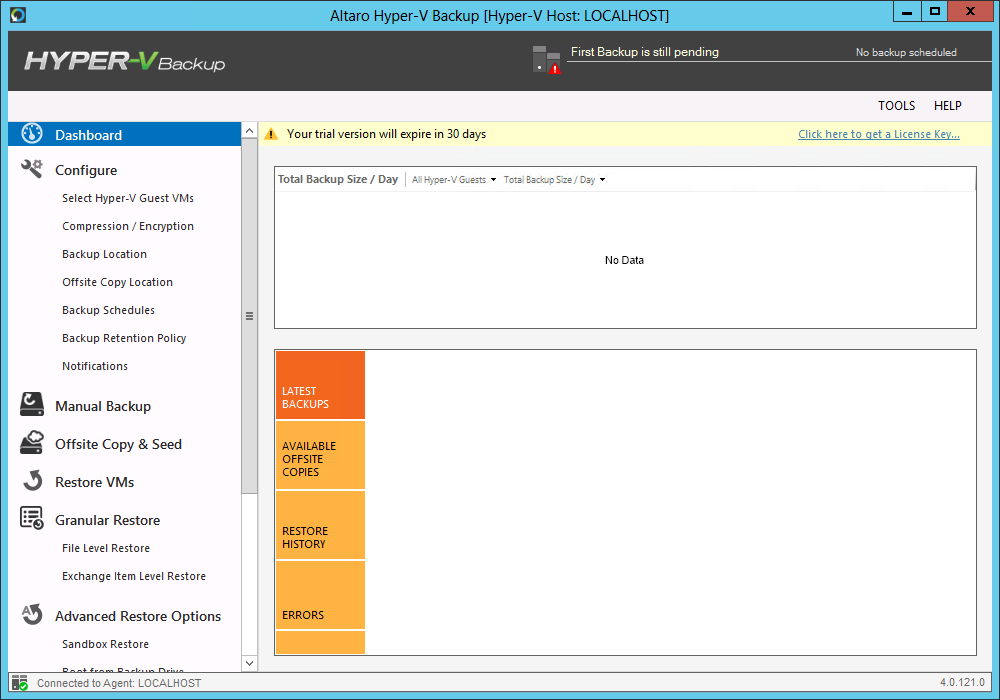
Task: Select the RESTORE HISTORY tab
Action: pyautogui.click(x=320, y=525)
